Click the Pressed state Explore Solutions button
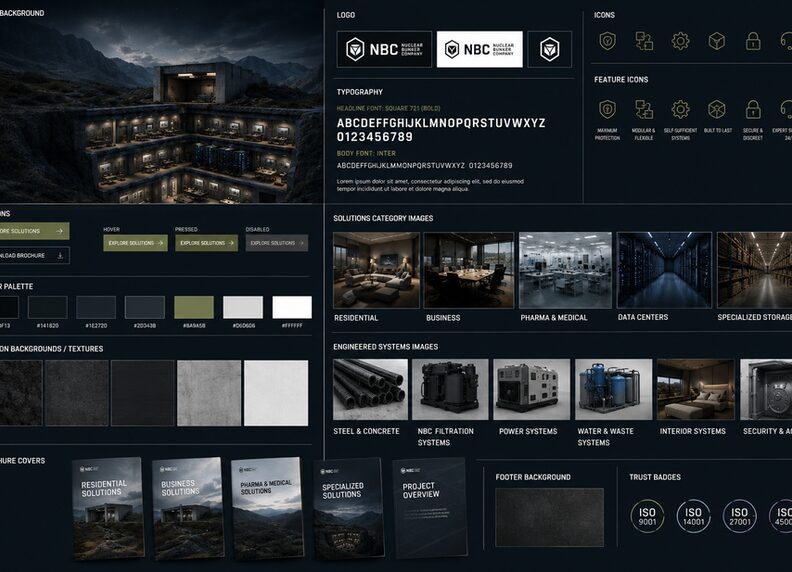The height and width of the screenshot is (572, 792). [x=207, y=243]
